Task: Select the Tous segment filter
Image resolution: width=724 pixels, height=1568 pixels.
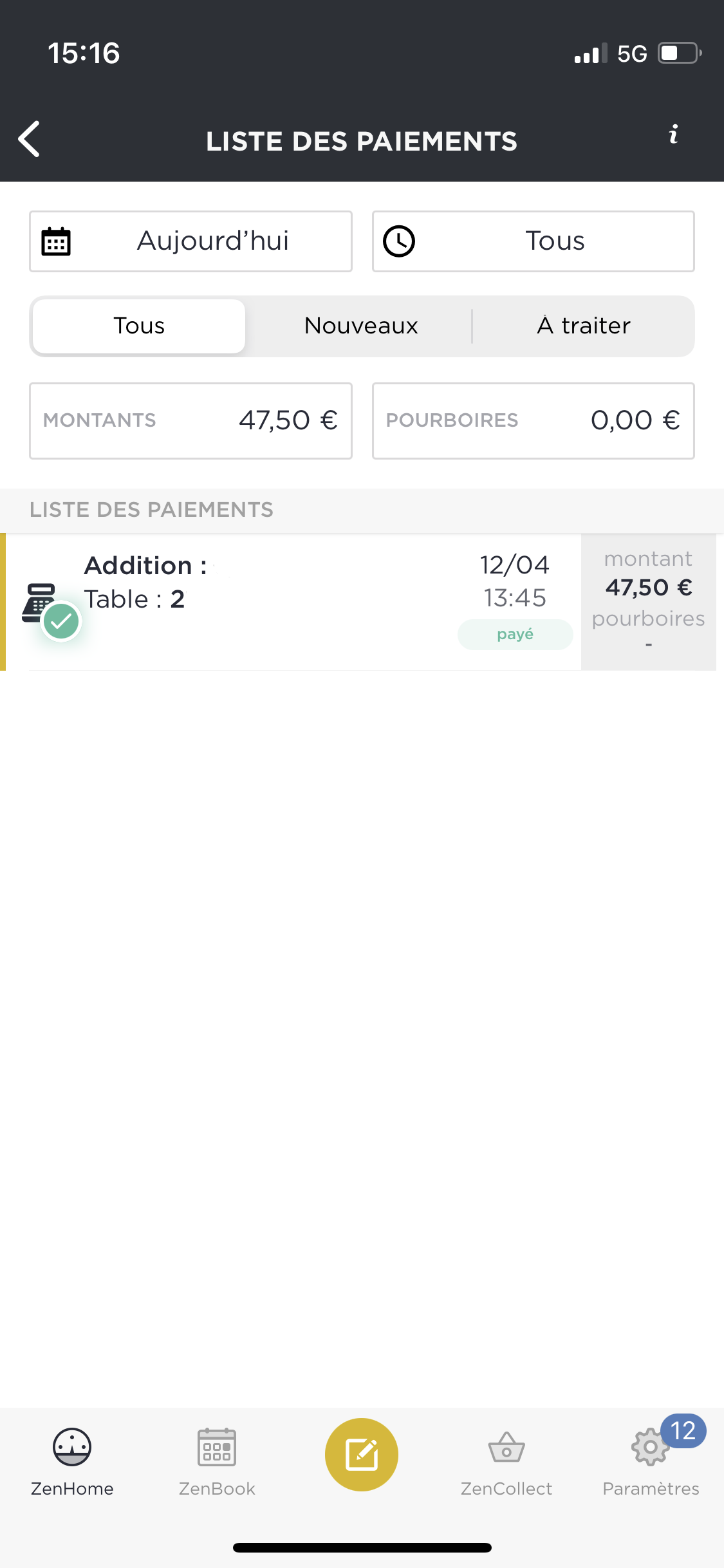Action: point(139,326)
